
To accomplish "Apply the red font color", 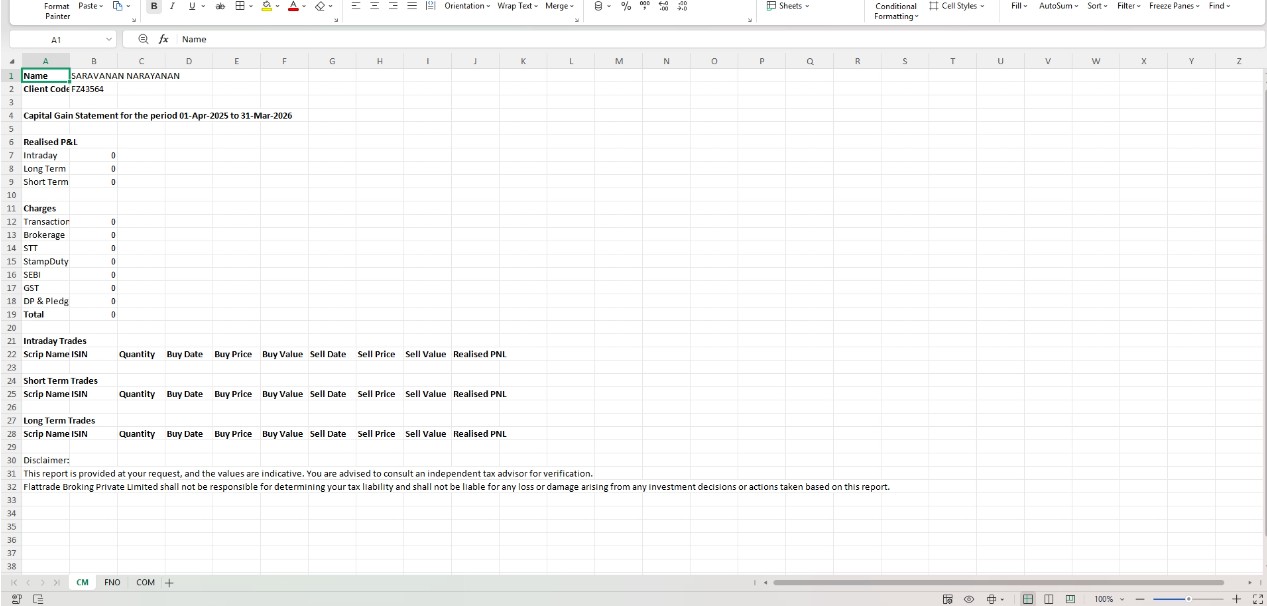I will click(x=294, y=6).
